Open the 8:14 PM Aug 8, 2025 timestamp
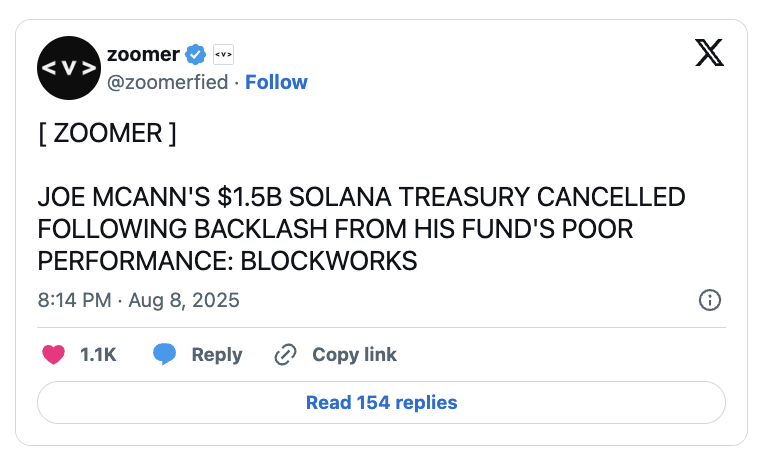 coord(138,300)
